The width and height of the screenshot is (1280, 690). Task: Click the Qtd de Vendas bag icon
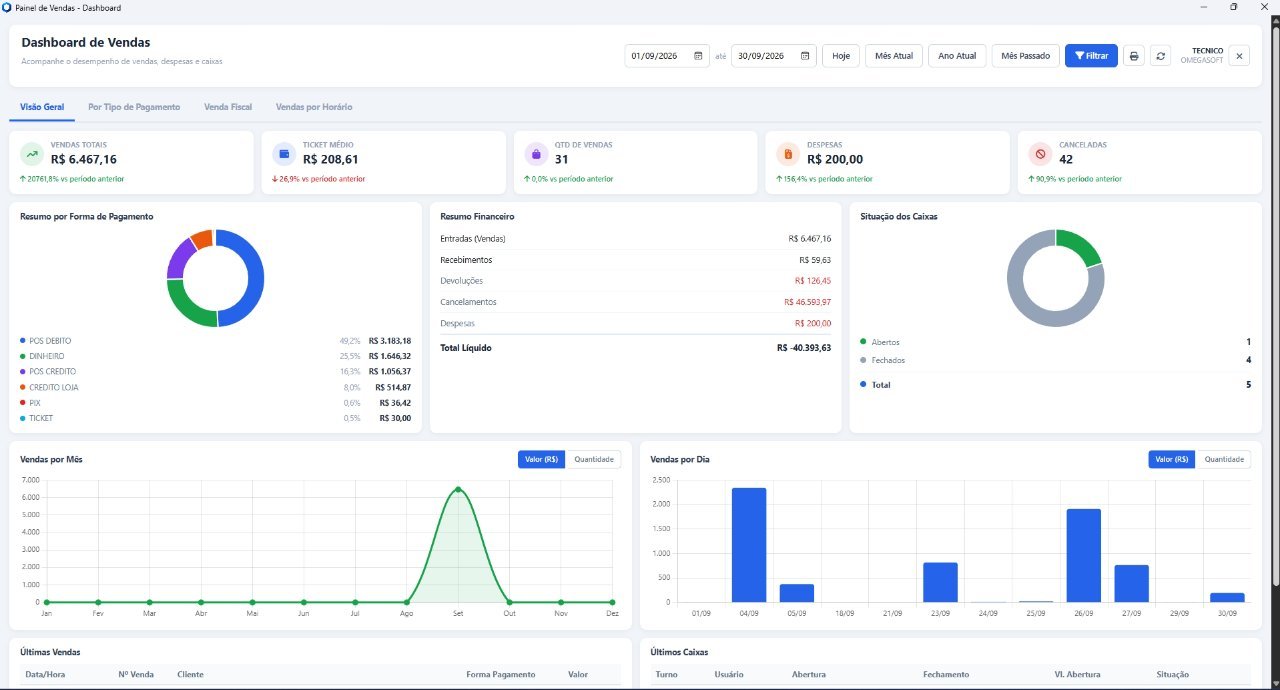click(x=537, y=154)
